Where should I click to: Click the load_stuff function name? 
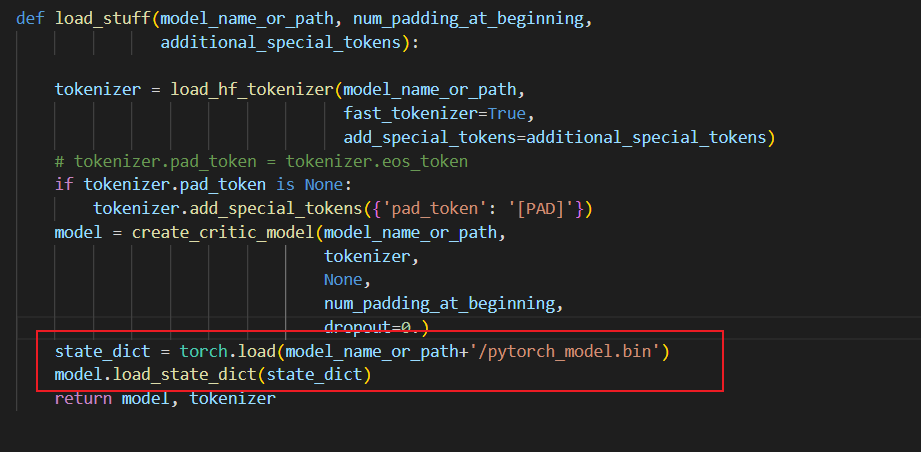(x=103, y=19)
